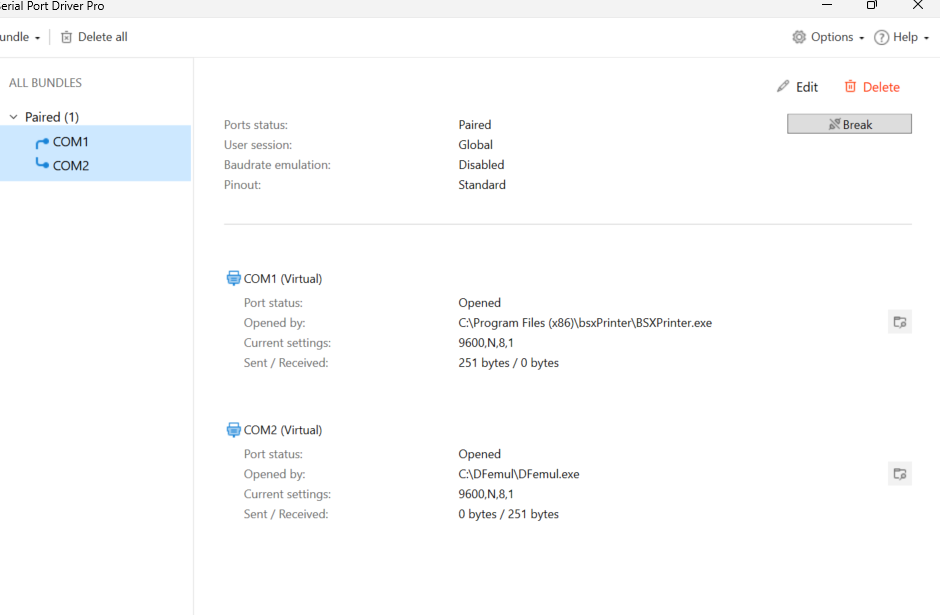Click the '251 bytes / 0 bytes' value
Image resolution: width=940 pixels, height=615 pixels.
pyautogui.click(x=508, y=363)
